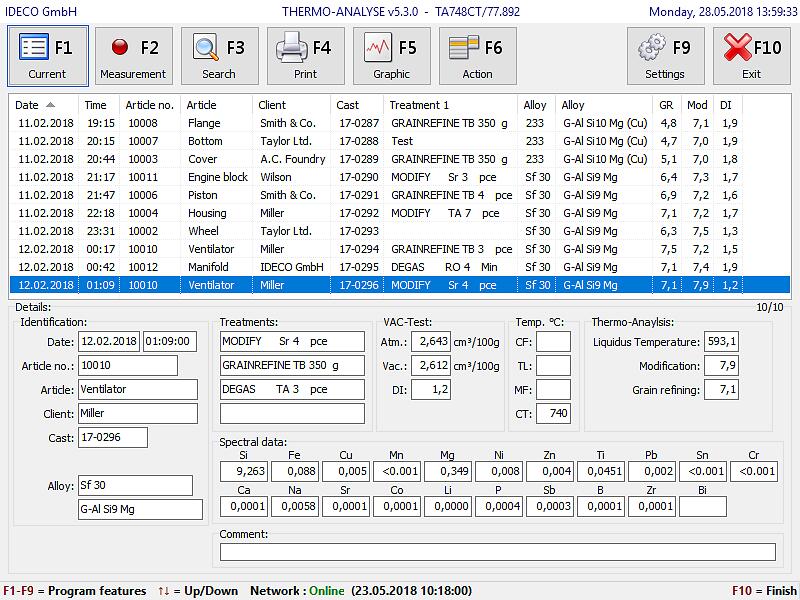The width and height of the screenshot is (800, 600).
Task: Select the Manifold row from IDECO GmbH
Action: pyautogui.click(x=208, y=267)
